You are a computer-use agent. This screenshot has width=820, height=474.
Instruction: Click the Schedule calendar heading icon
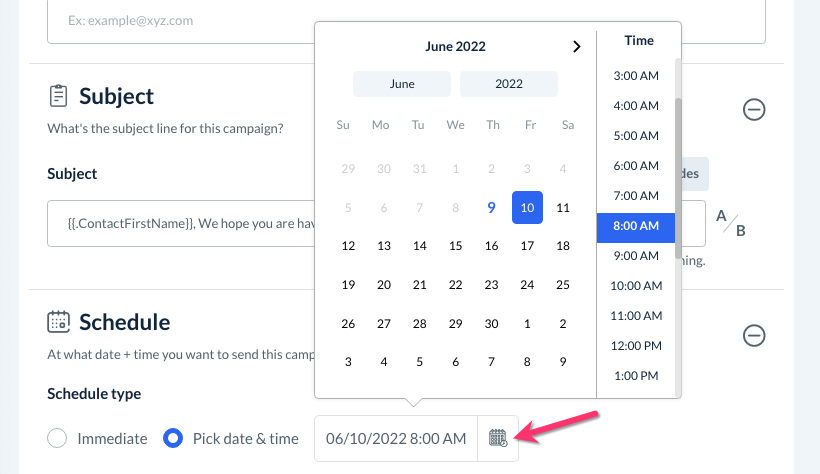[x=59, y=322]
